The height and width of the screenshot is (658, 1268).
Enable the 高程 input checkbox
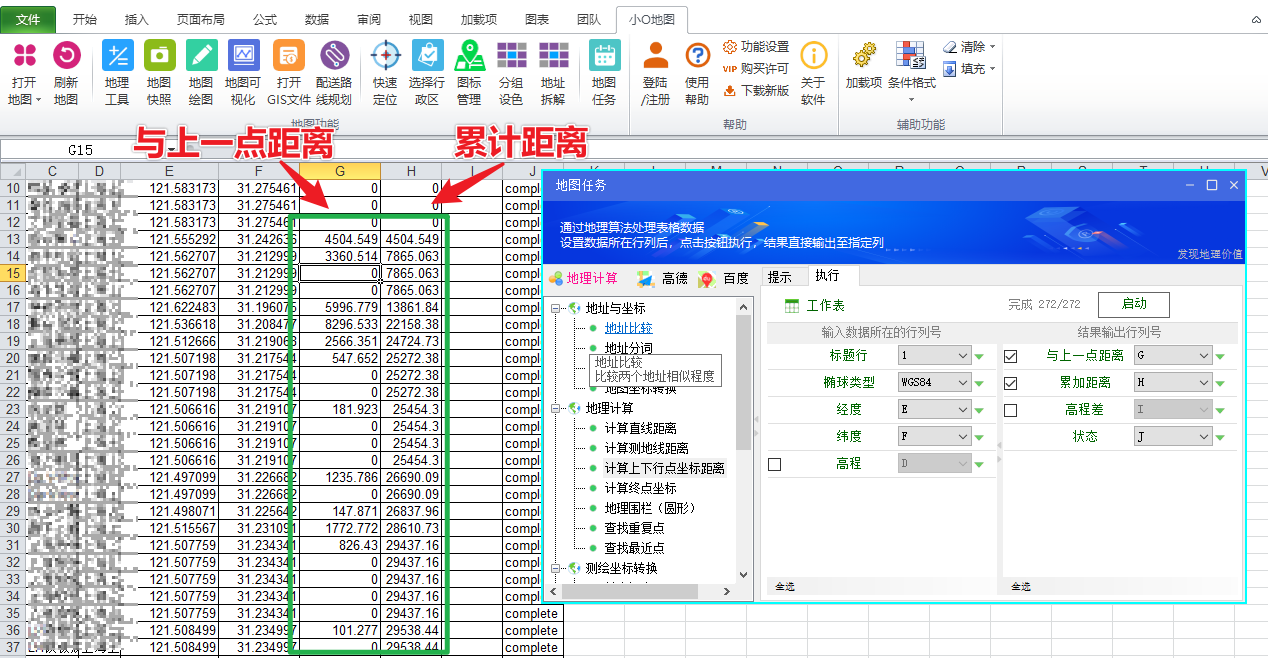point(774,464)
